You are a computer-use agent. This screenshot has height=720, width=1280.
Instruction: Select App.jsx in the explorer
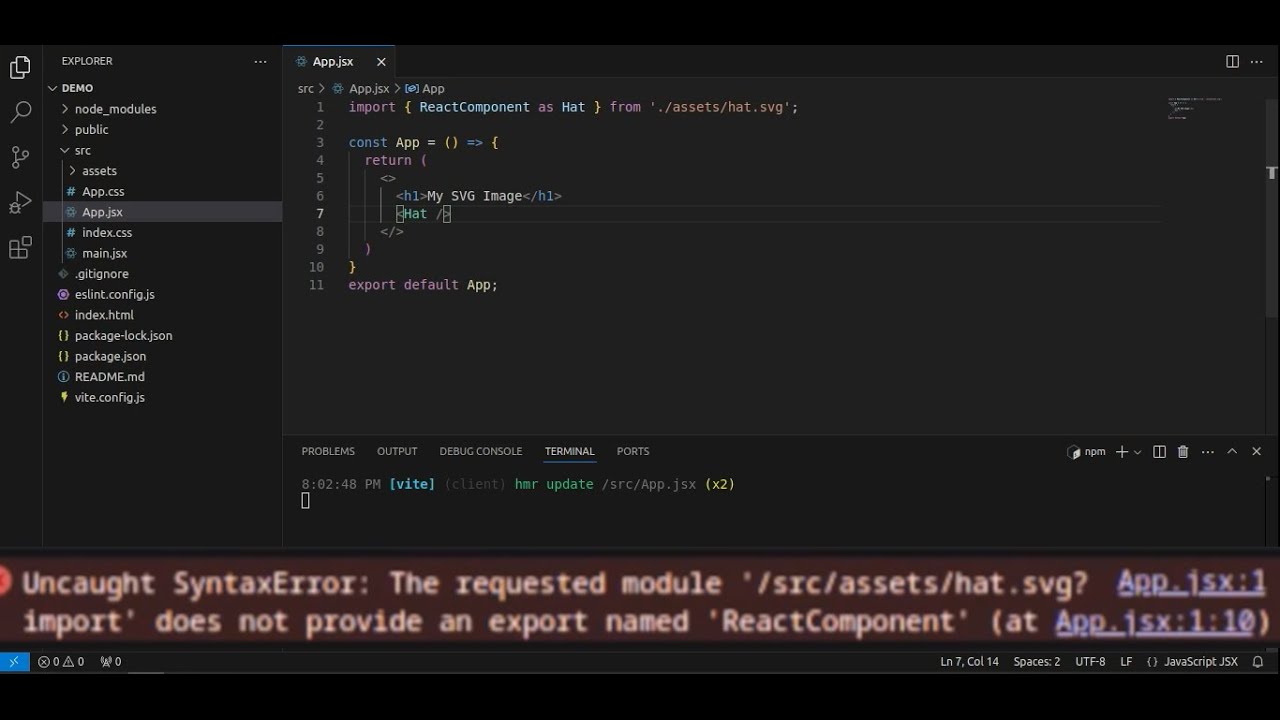coord(102,212)
